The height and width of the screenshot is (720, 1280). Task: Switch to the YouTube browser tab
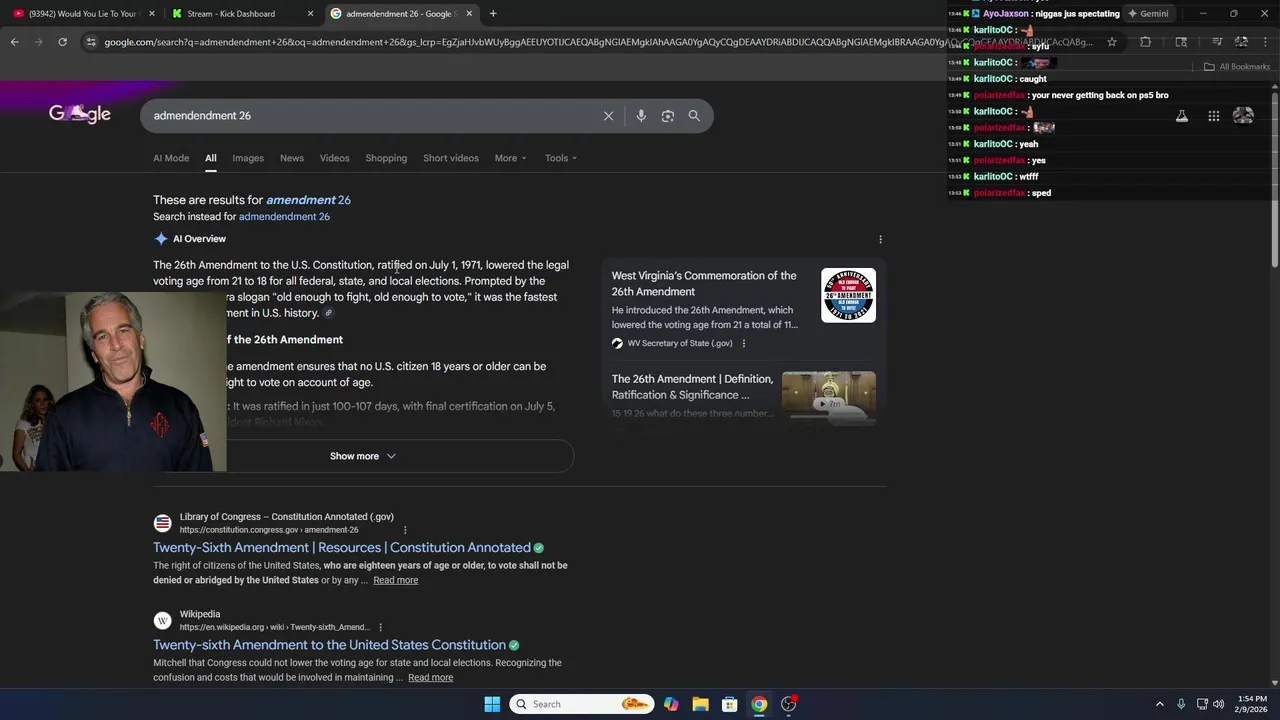pyautogui.click(x=82, y=14)
